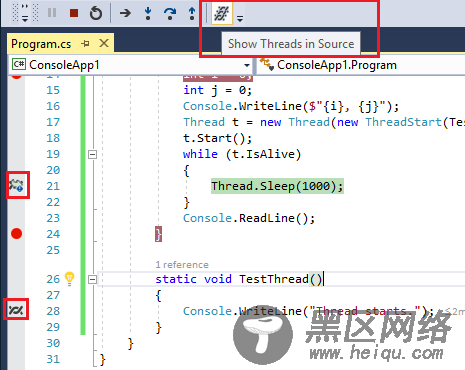
Task: Click line number 17
Action: (53, 122)
